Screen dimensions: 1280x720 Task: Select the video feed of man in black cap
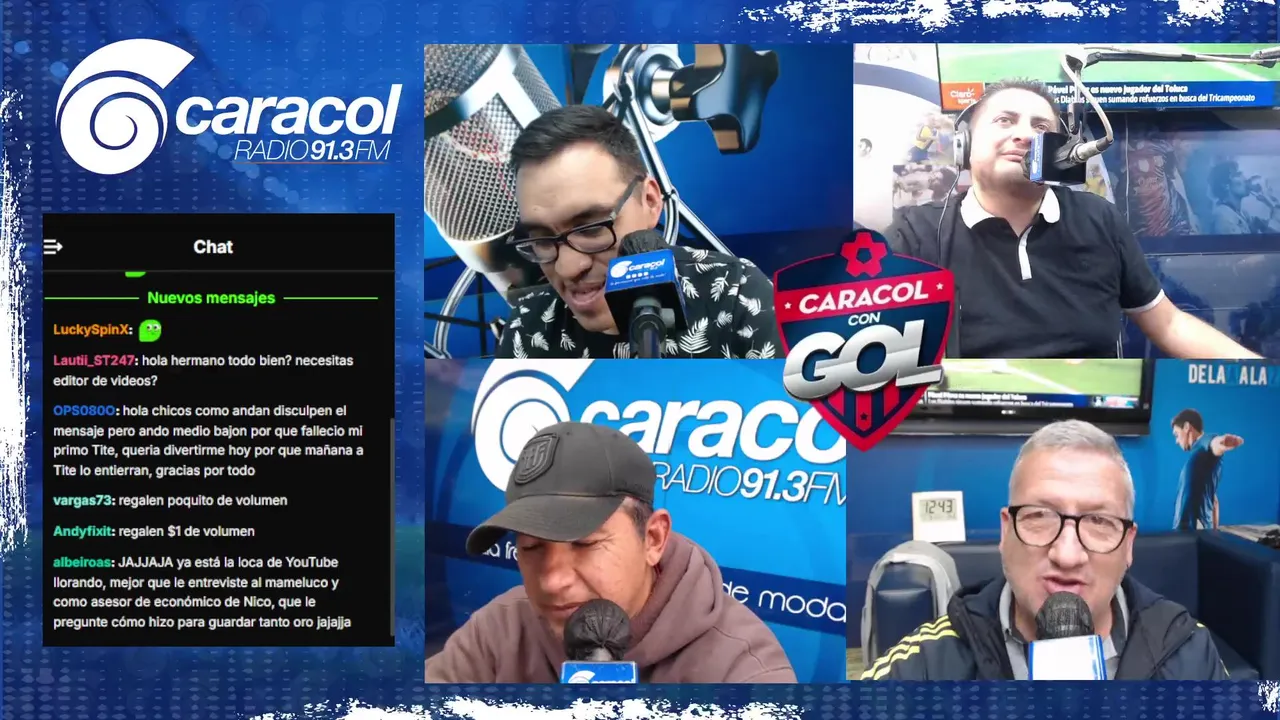coord(635,520)
